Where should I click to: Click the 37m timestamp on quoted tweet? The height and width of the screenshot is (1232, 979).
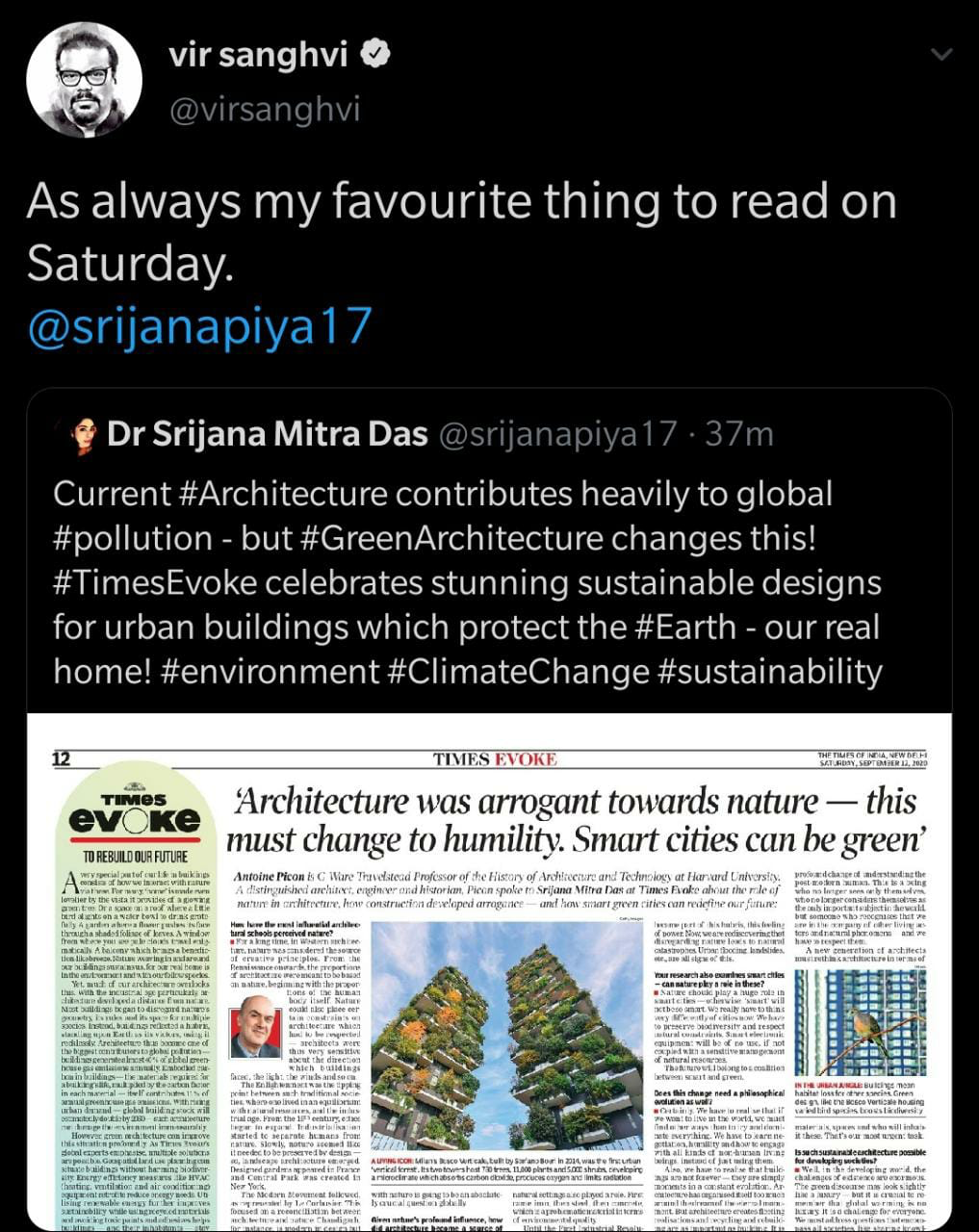739,435
